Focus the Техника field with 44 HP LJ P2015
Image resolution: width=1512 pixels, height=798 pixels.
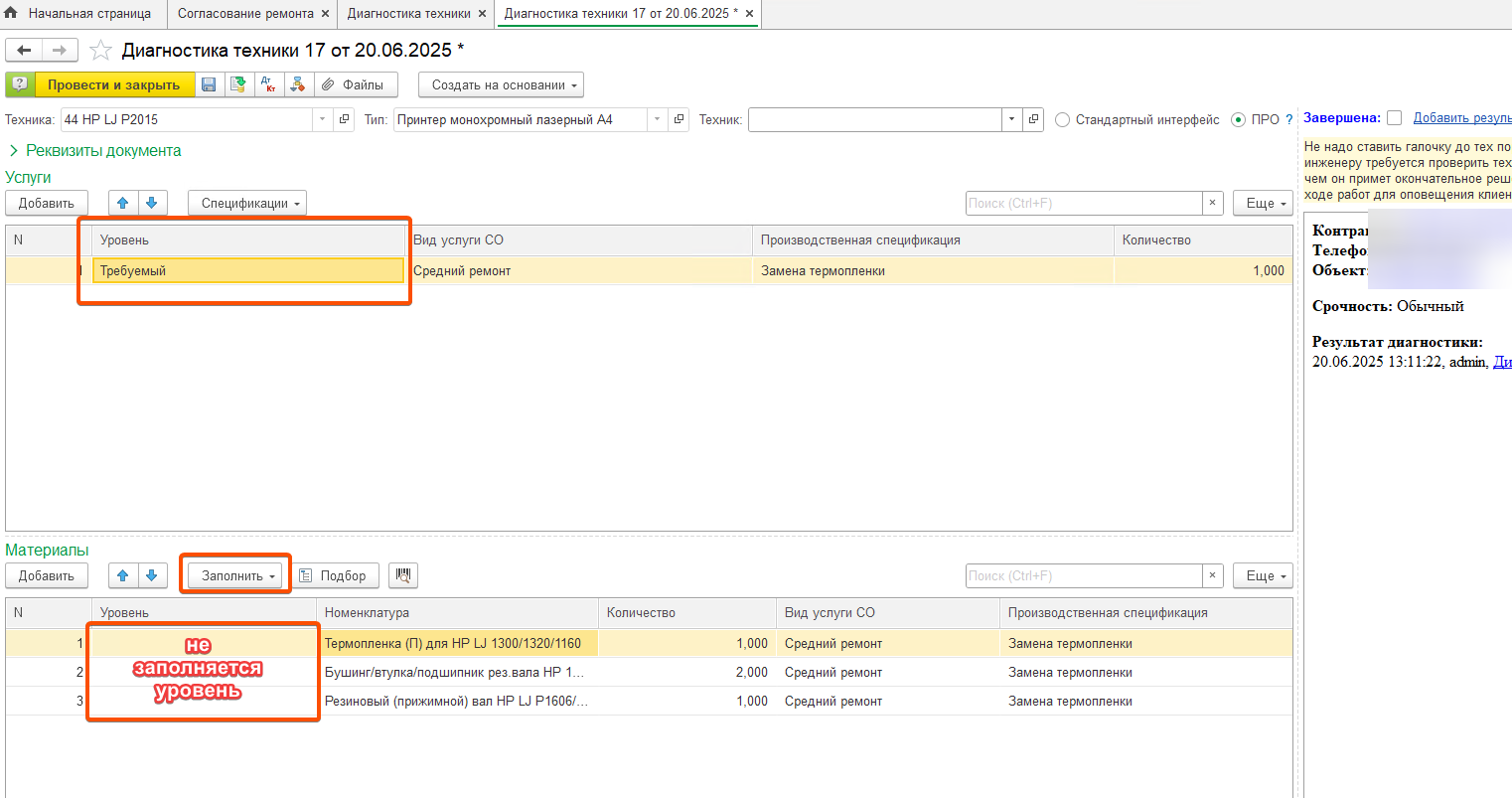(187, 119)
